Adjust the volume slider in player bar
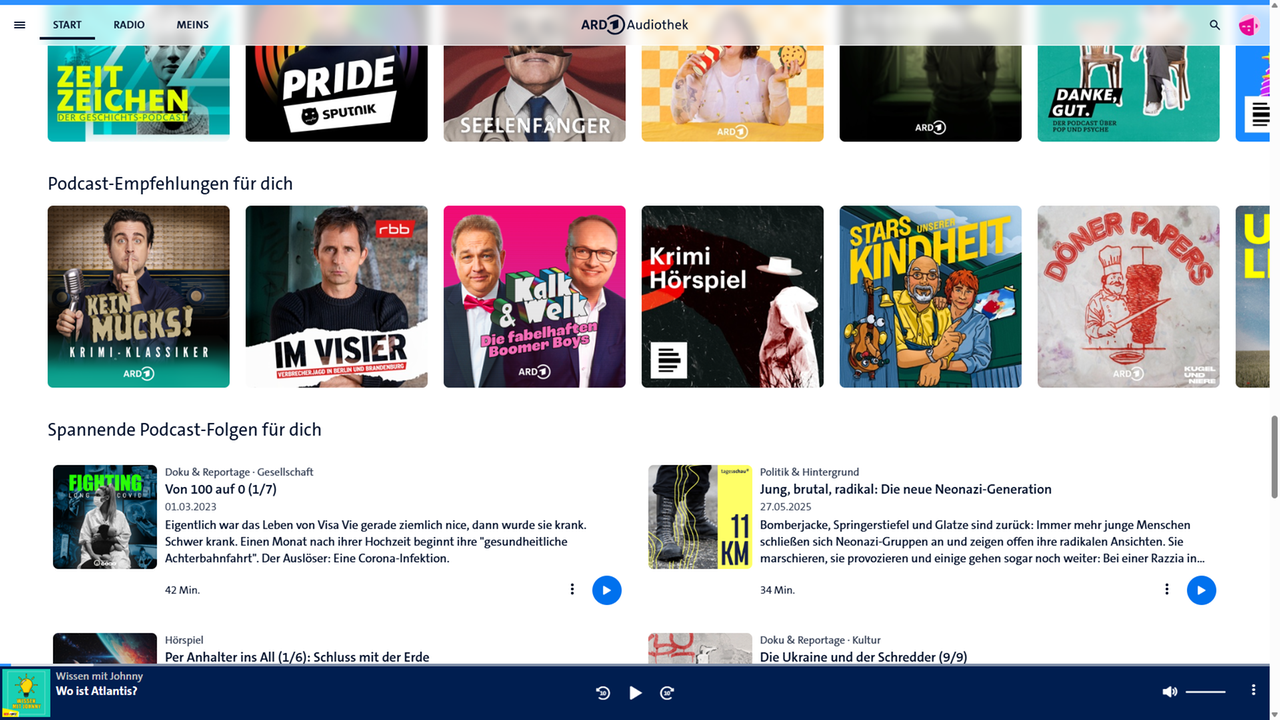 (x=1205, y=692)
